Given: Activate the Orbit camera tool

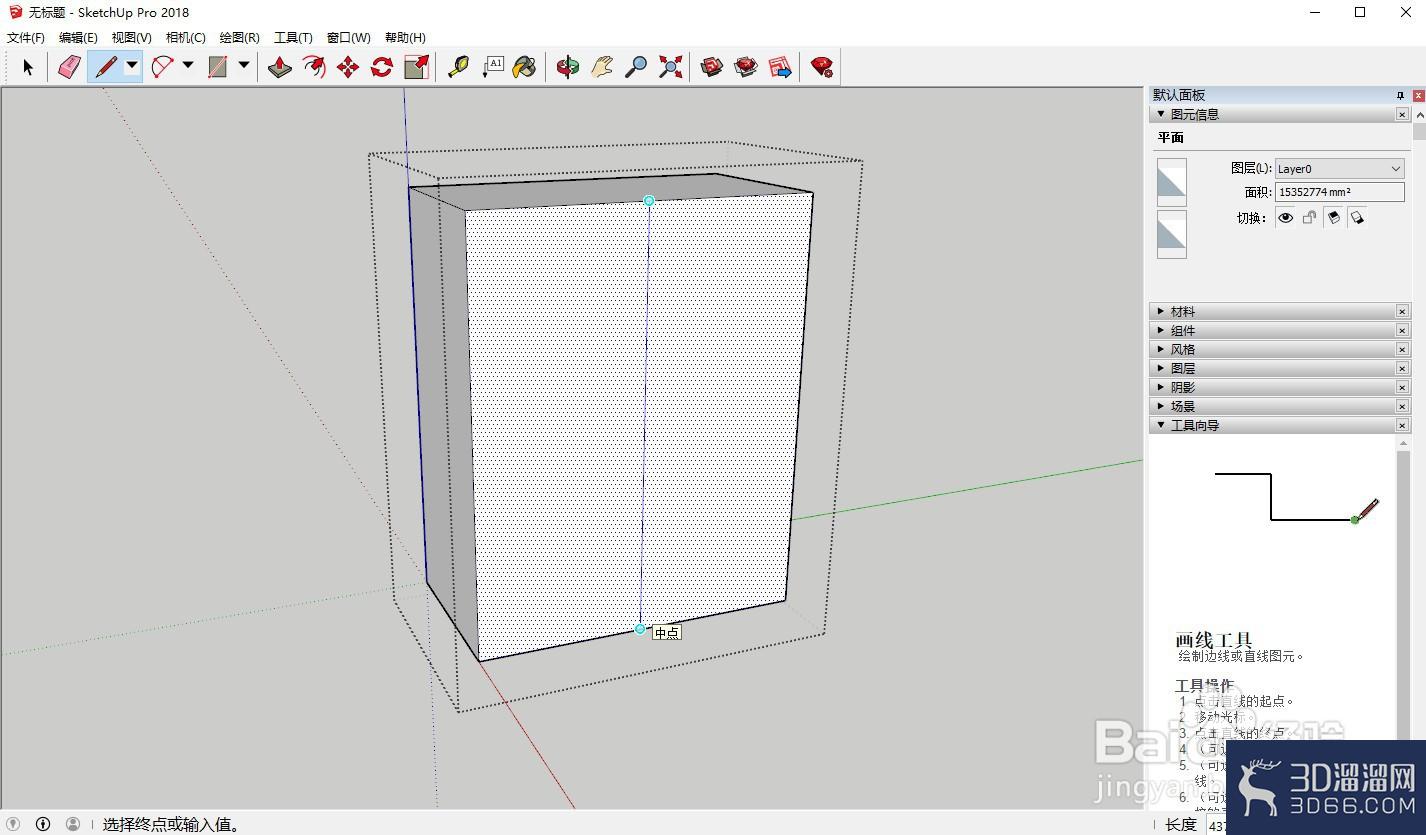Looking at the screenshot, I should click(568, 67).
